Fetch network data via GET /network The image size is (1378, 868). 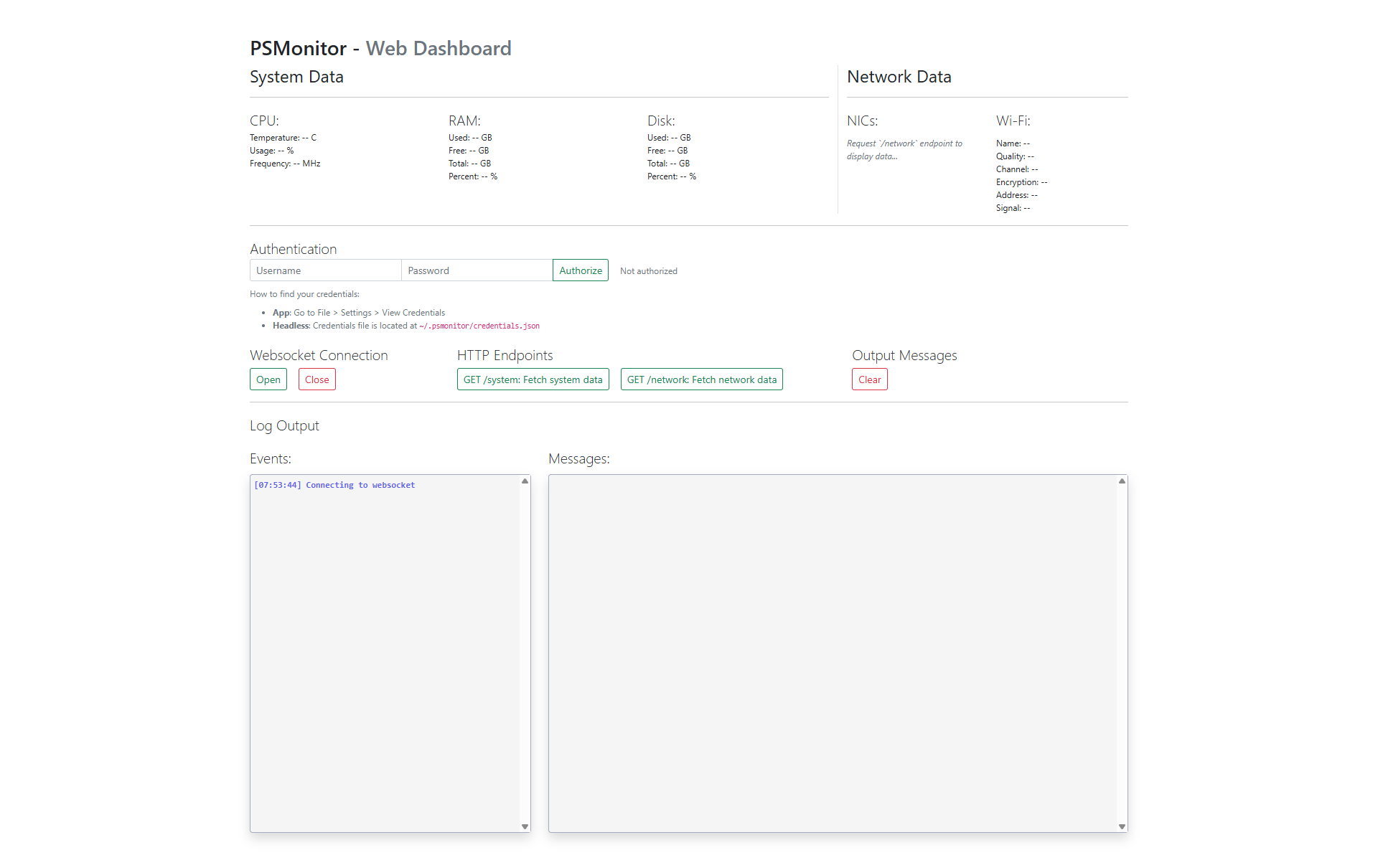tap(701, 379)
